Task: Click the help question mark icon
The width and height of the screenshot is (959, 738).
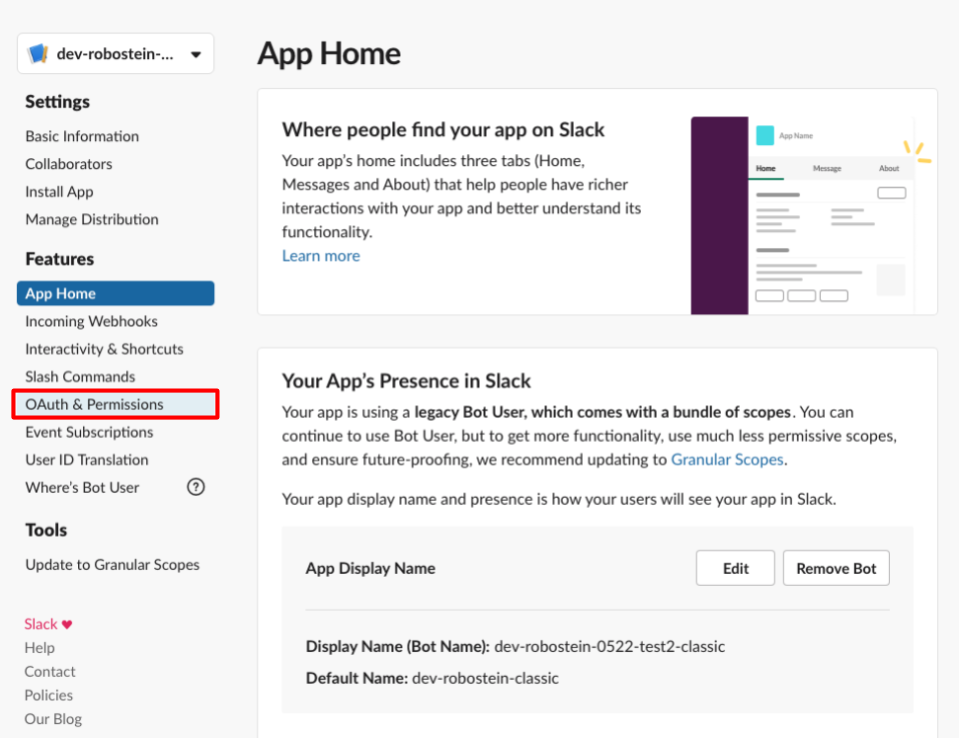Action: point(196,487)
